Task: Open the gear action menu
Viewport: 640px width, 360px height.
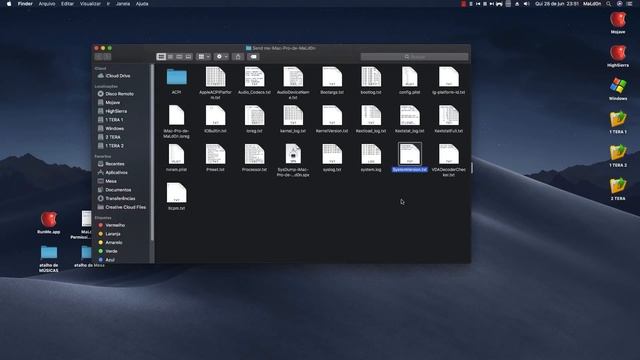Action: (222, 57)
